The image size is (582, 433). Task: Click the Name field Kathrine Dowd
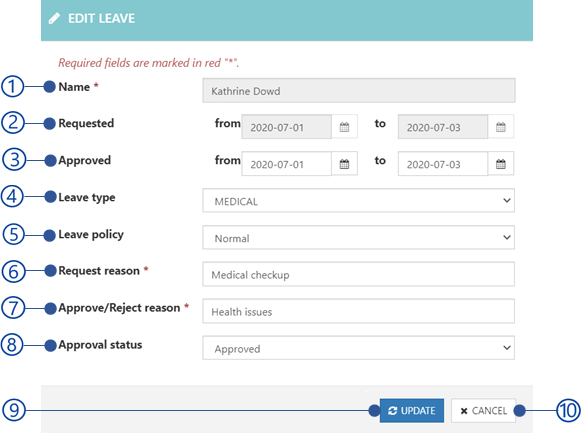(x=359, y=90)
